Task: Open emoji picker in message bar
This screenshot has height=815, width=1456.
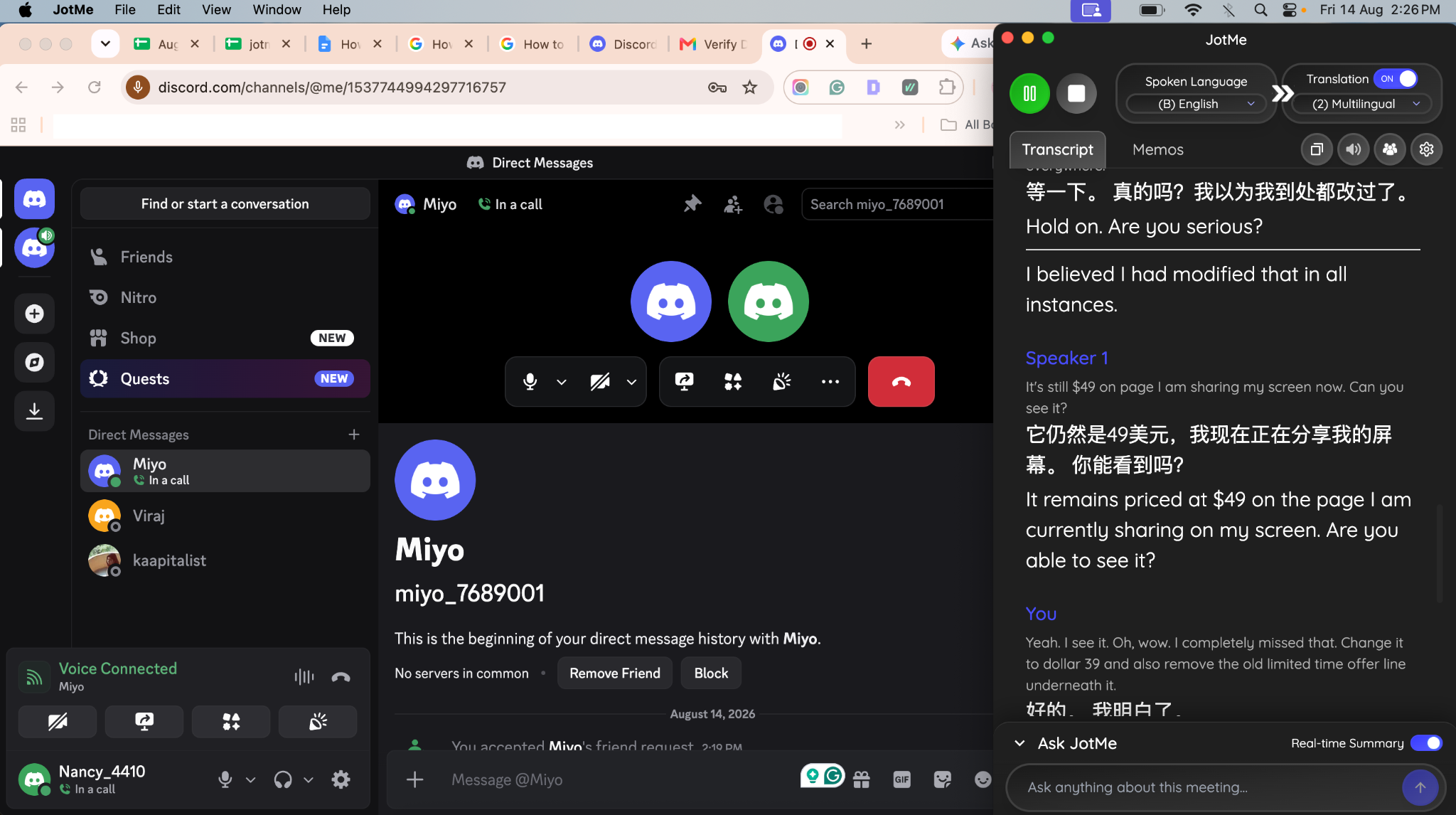Action: tap(983, 780)
